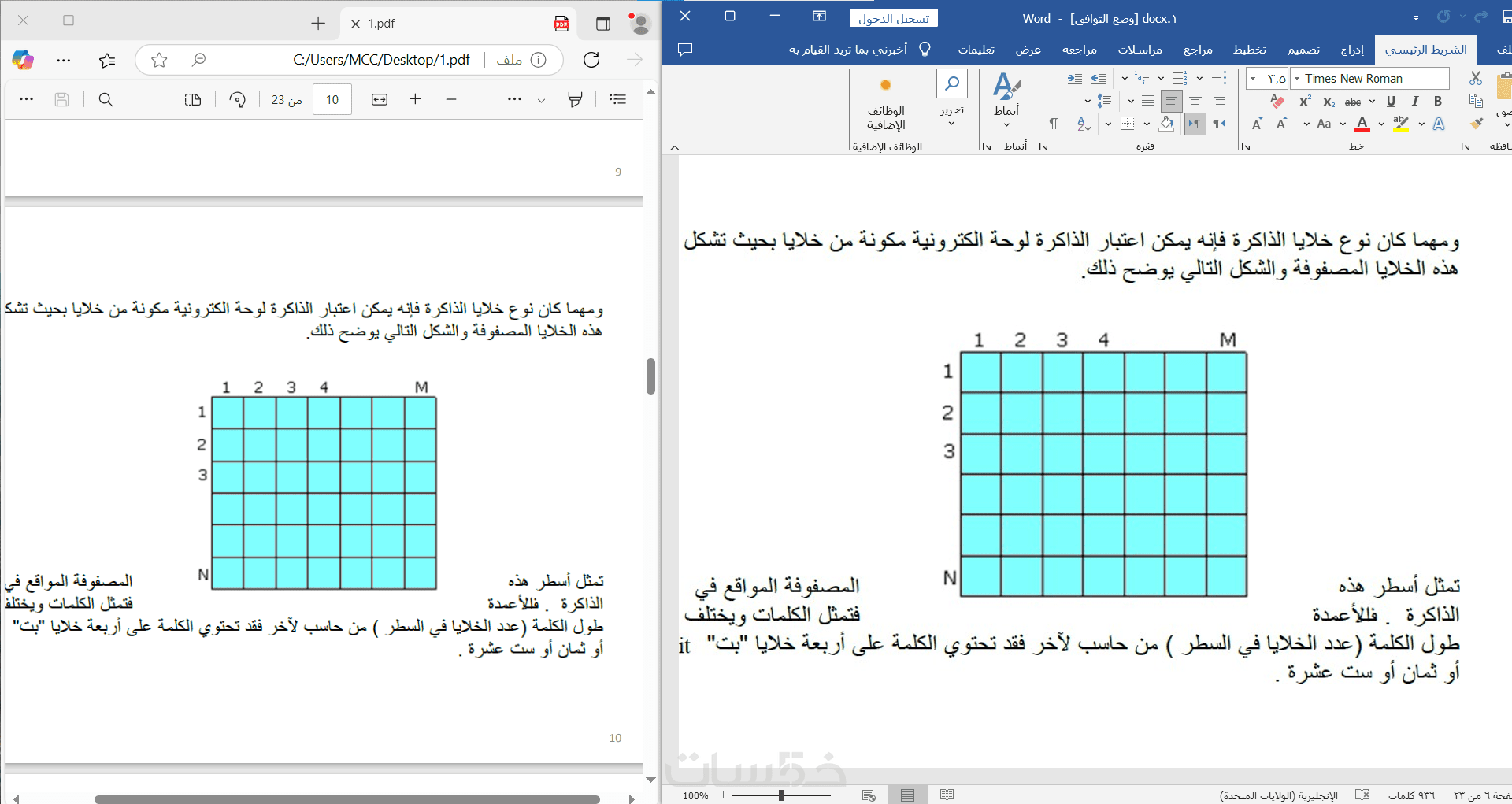1512x804 pixels.
Task: Click the PDF rotate icon in Edge
Action: pyautogui.click(x=238, y=99)
